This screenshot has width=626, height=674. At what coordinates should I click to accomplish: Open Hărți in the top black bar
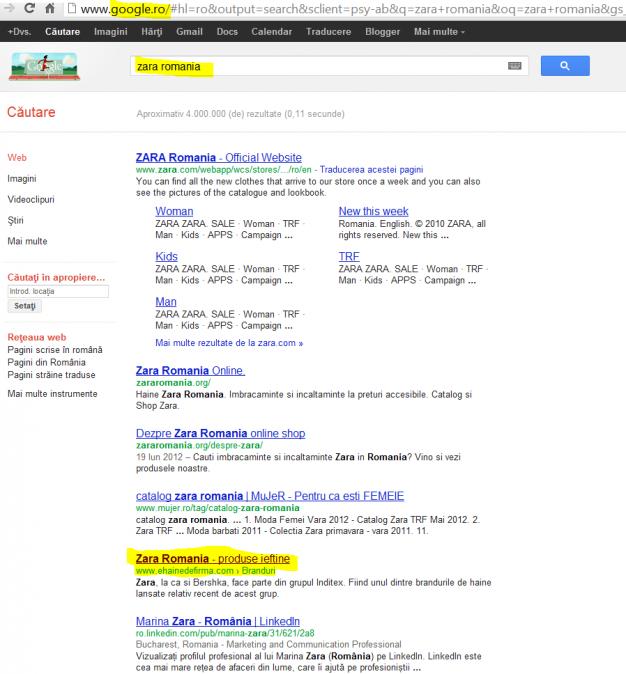pos(152,32)
